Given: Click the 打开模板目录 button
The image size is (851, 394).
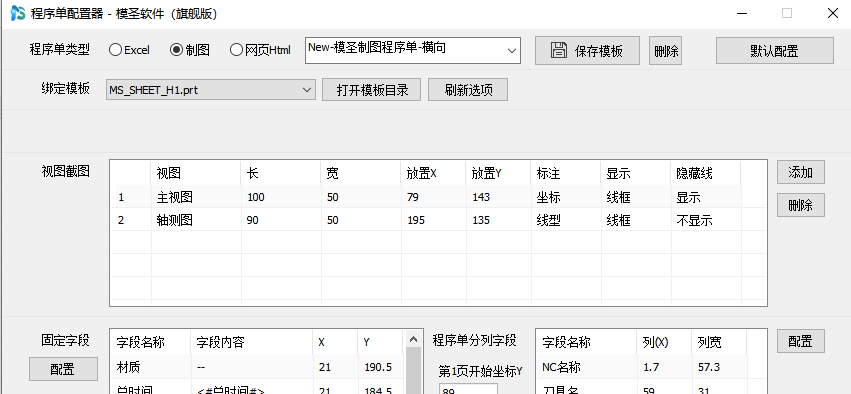Looking at the screenshot, I should coord(371,90).
